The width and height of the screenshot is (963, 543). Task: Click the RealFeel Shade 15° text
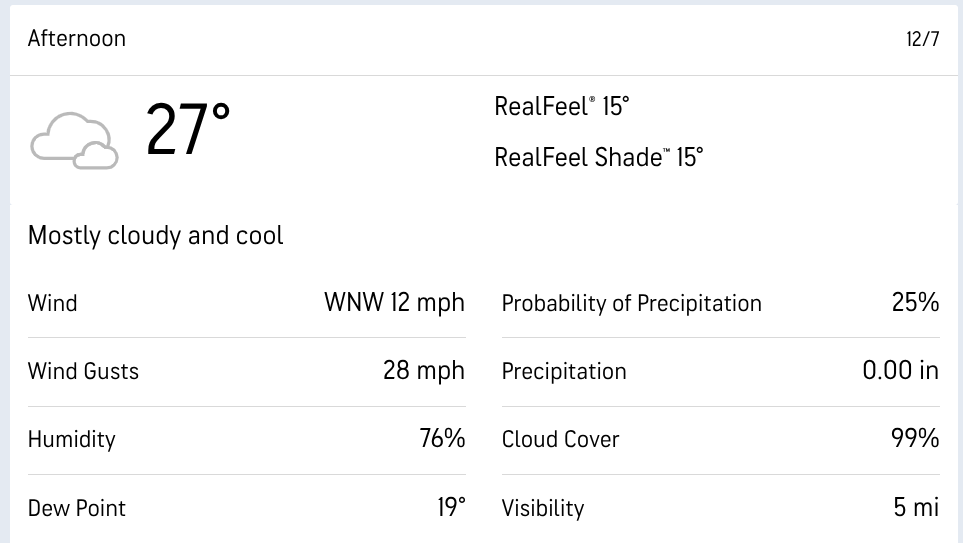(599, 157)
